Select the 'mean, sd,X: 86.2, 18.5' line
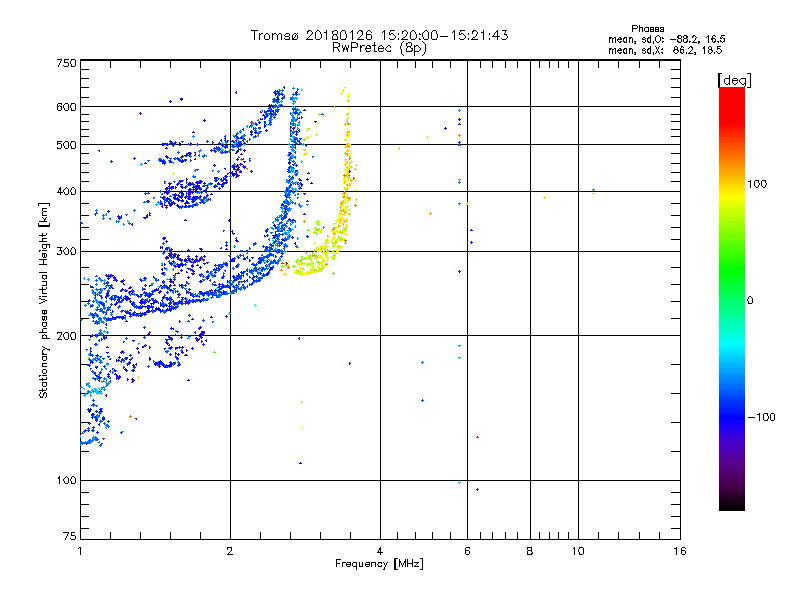 click(x=665, y=50)
